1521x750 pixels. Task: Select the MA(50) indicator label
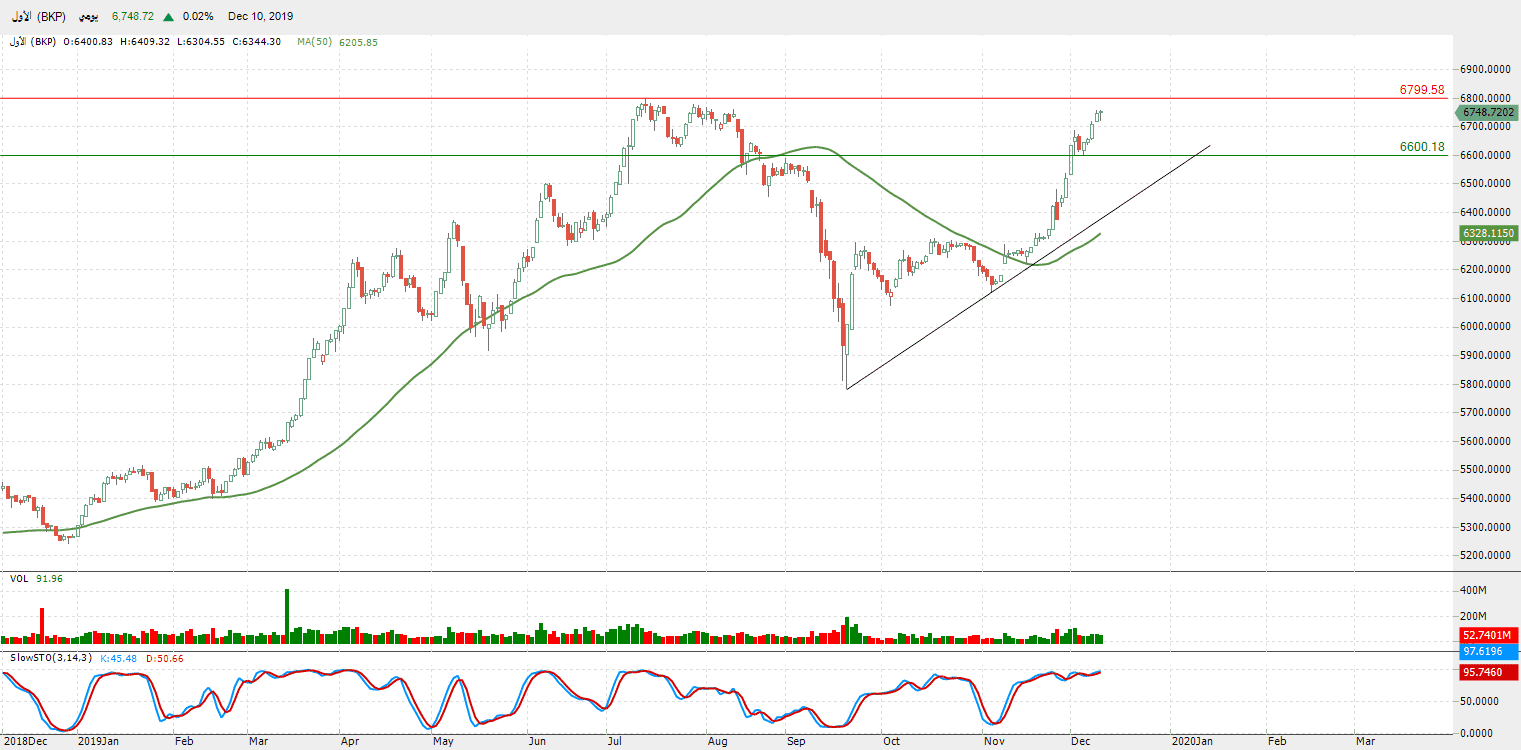(314, 42)
